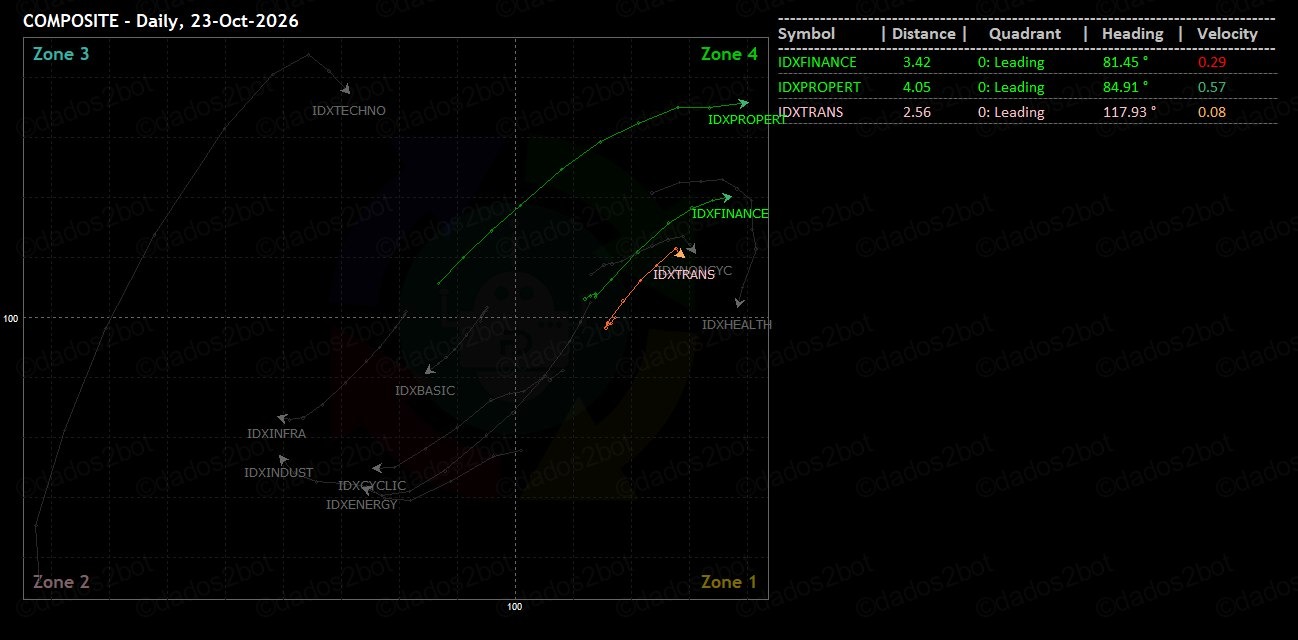Click "0: Leading" in the IDXFINANCE row
The height and width of the screenshot is (640, 1298).
[1011, 62]
